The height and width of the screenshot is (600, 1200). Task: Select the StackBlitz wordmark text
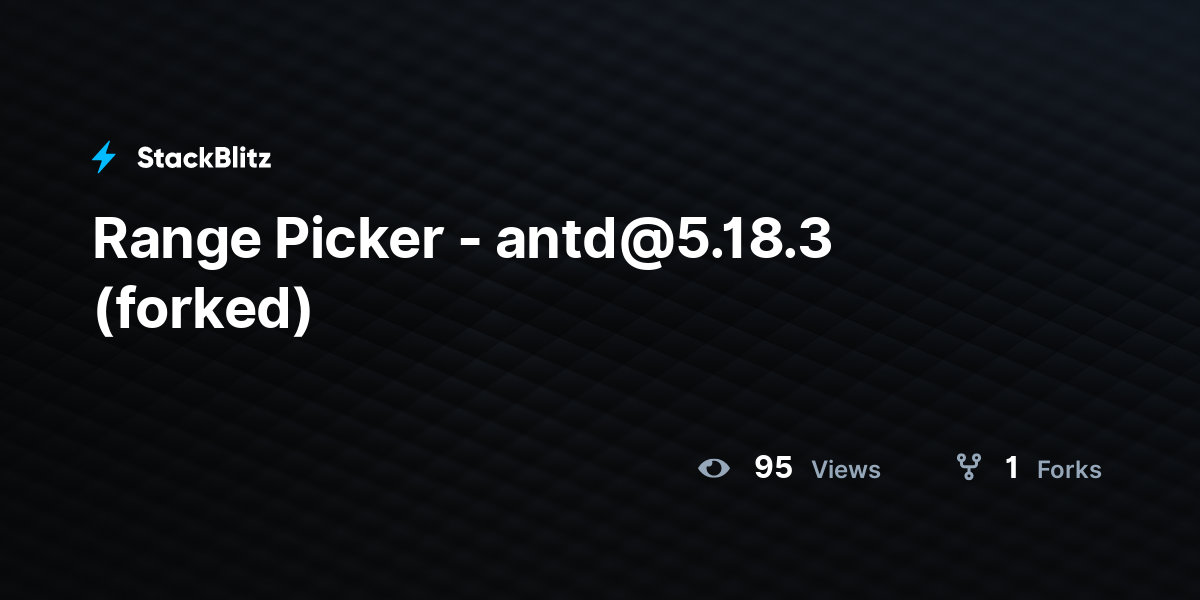(x=204, y=157)
